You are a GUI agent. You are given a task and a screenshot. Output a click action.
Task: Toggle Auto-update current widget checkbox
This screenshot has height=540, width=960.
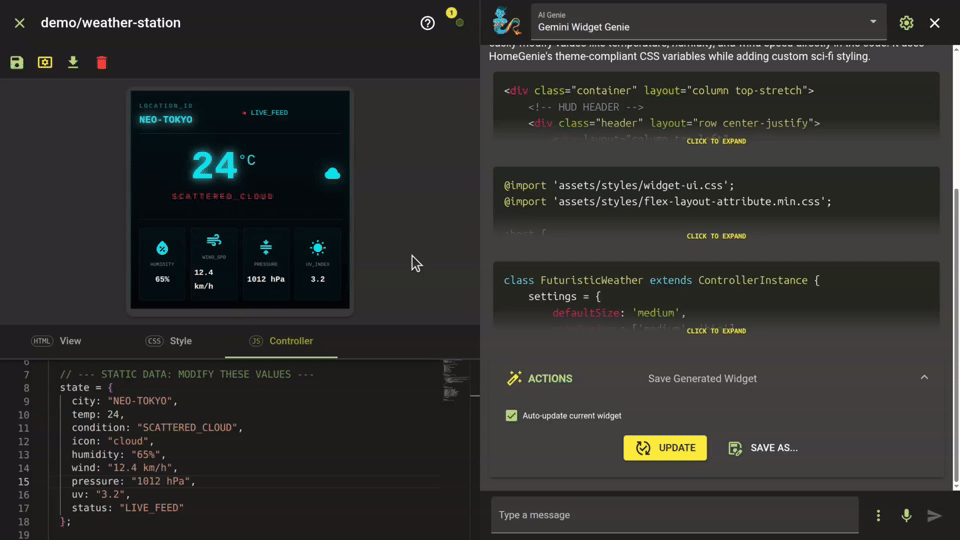[511, 416]
